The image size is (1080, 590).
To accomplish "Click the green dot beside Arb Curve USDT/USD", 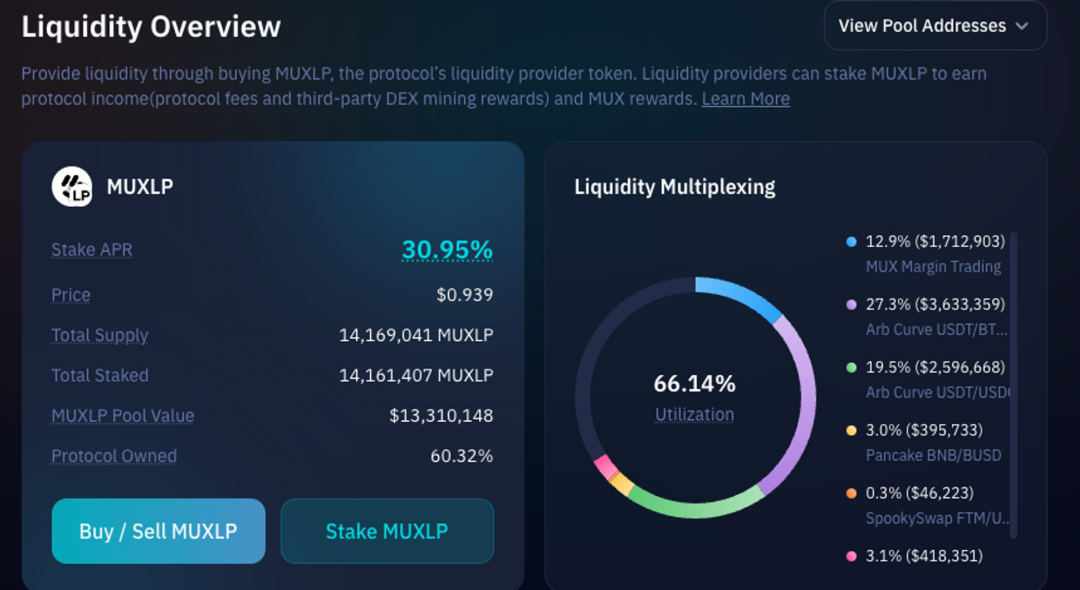I will pos(849,367).
